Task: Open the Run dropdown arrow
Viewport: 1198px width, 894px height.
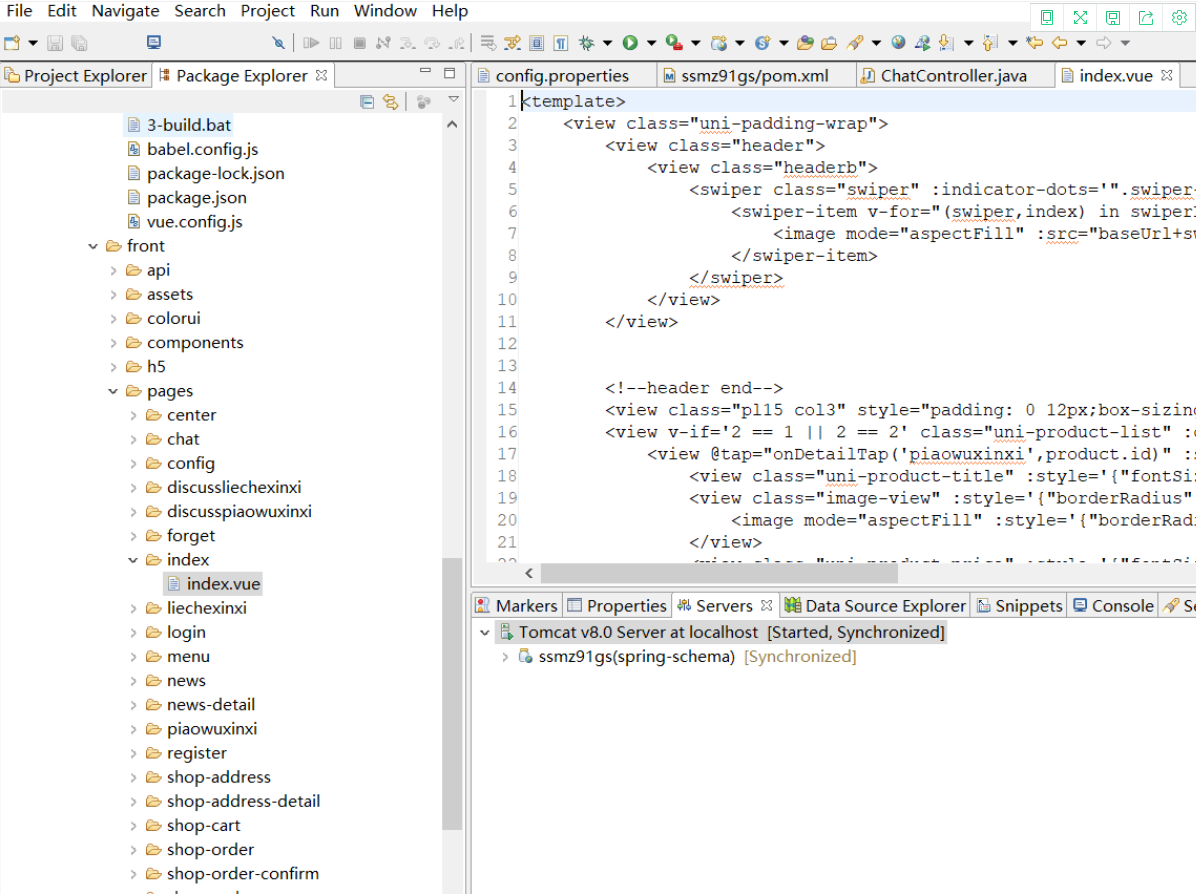Action: 651,43
